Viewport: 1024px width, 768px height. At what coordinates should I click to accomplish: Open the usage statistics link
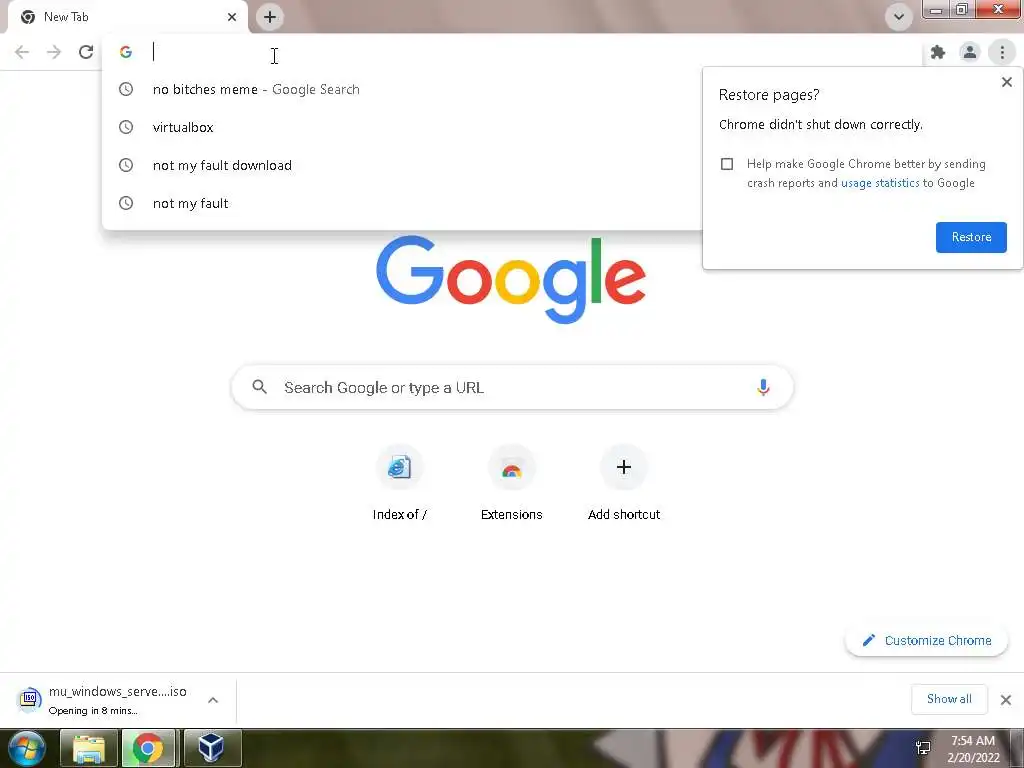click(880, 183)
